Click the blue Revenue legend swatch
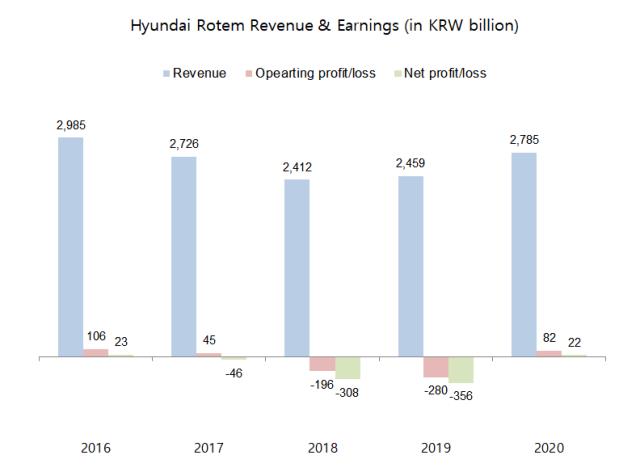Viewport: 640px width, 472px height. point(166,74)
